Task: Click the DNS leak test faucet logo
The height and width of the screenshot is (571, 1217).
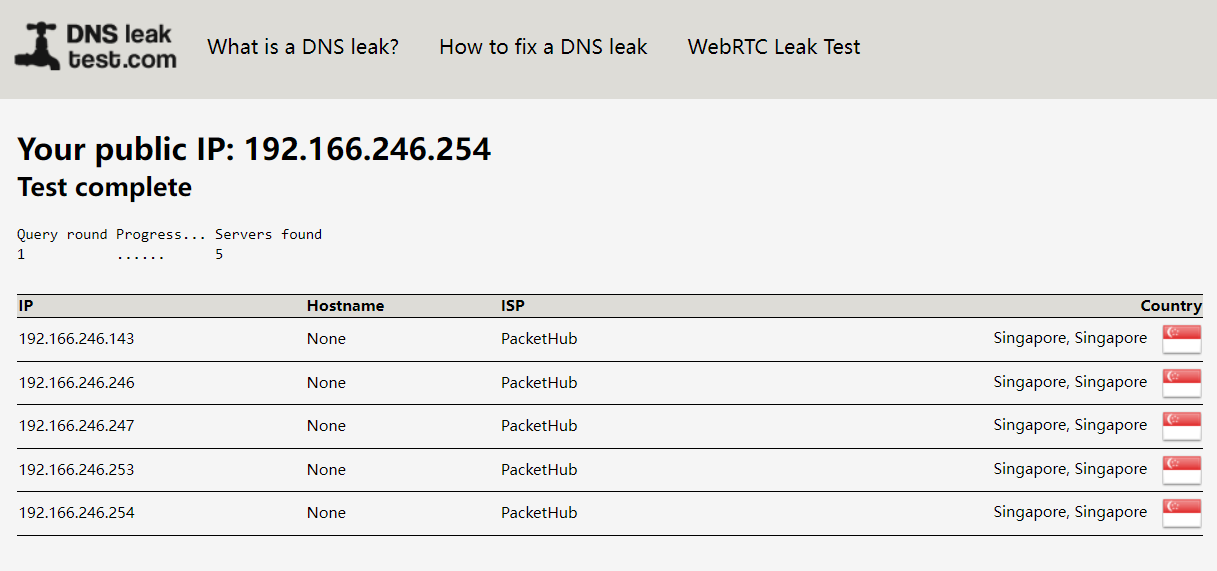Action: tap(37, 47)
